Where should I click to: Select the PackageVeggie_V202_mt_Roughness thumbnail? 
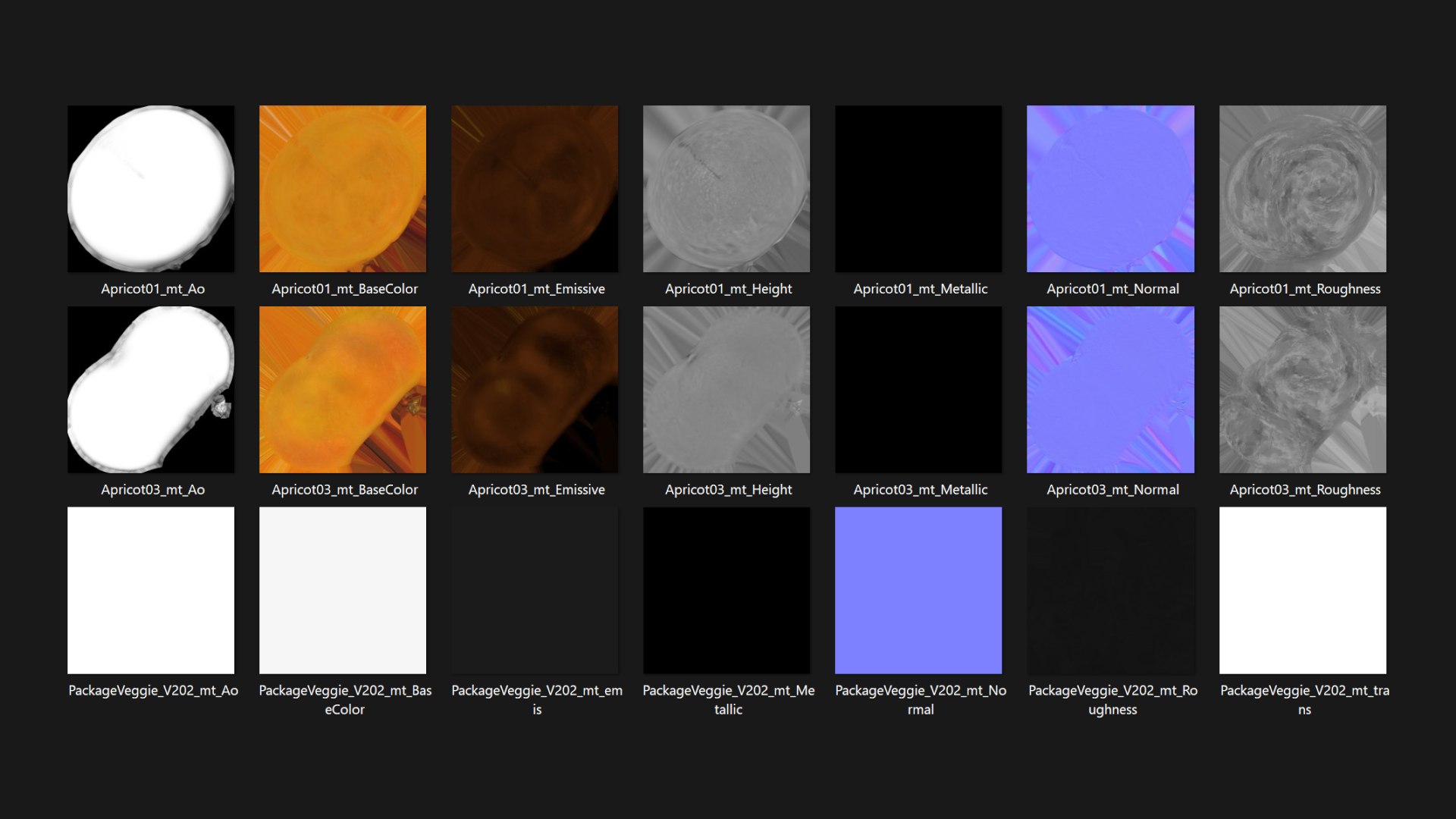pyautogui.click(x=1110, y=591)
